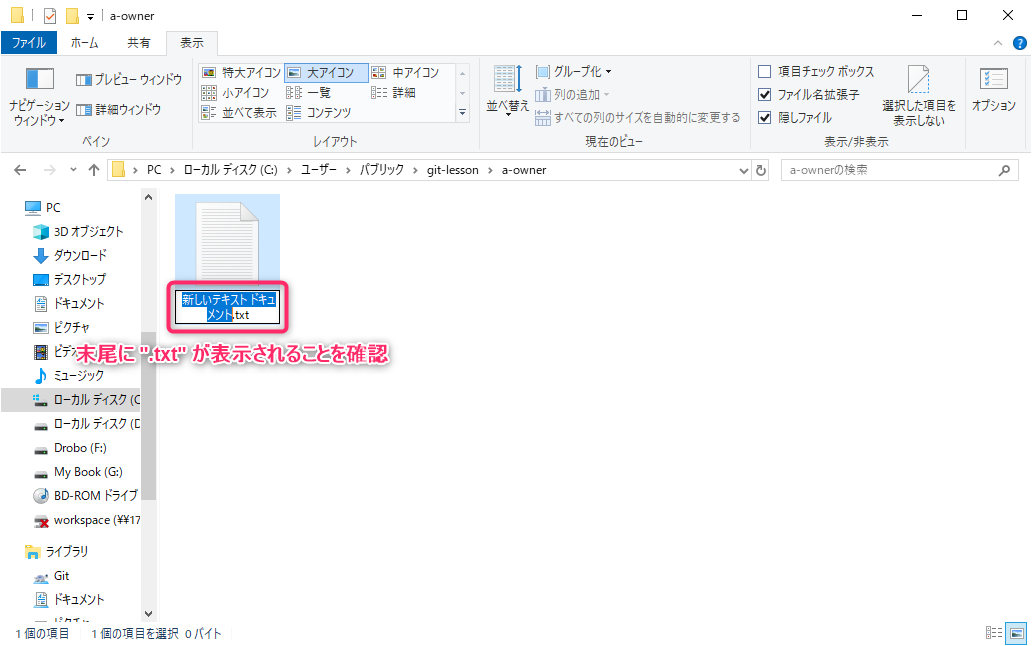Click パブリック in the address breadcrumb
1032x646 pixels.
click(382, 170)
